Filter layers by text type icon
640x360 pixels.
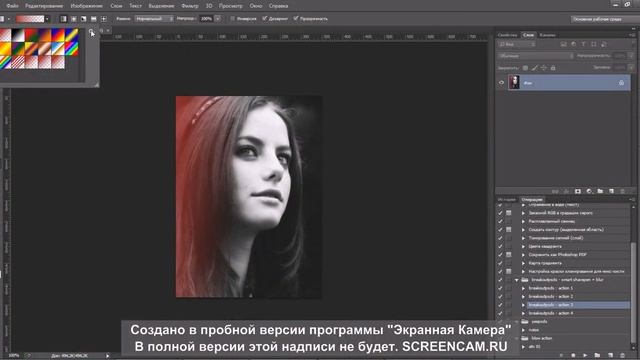point(583,44)
